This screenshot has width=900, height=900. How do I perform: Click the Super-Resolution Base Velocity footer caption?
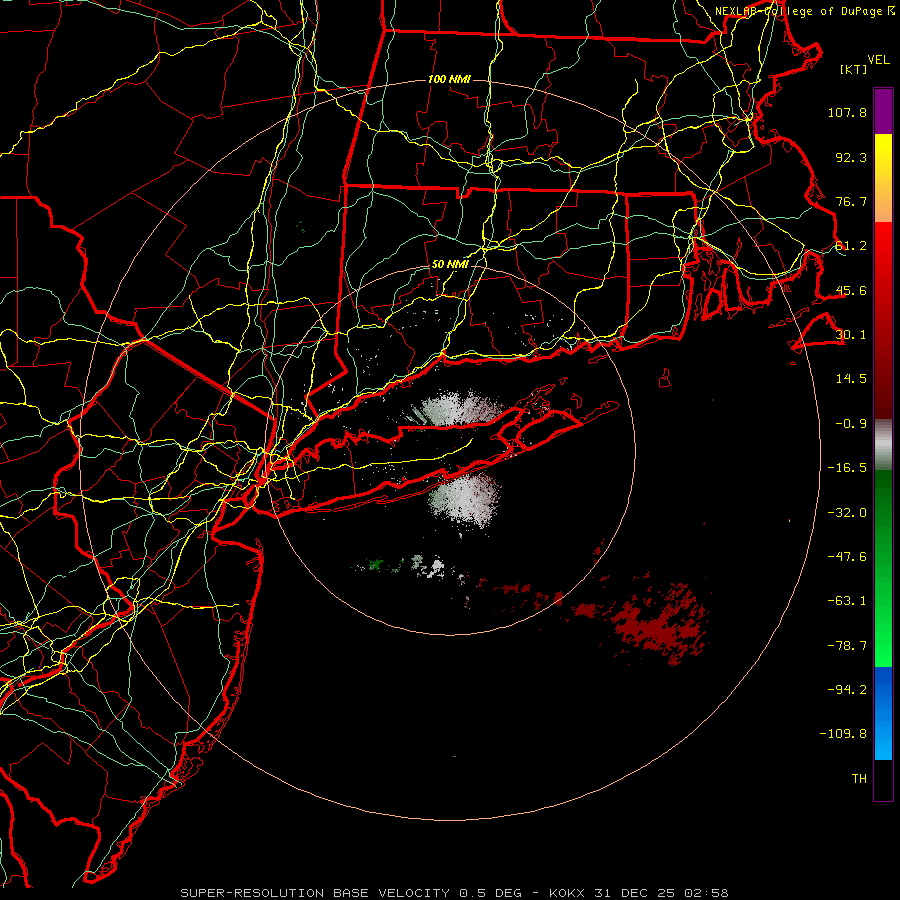(x=455, y=893)
